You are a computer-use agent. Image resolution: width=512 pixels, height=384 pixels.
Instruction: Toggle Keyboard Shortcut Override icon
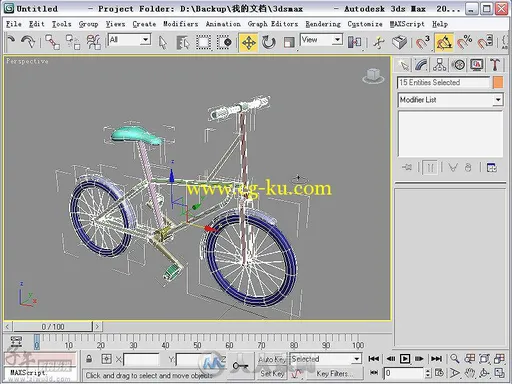[399, 43]
